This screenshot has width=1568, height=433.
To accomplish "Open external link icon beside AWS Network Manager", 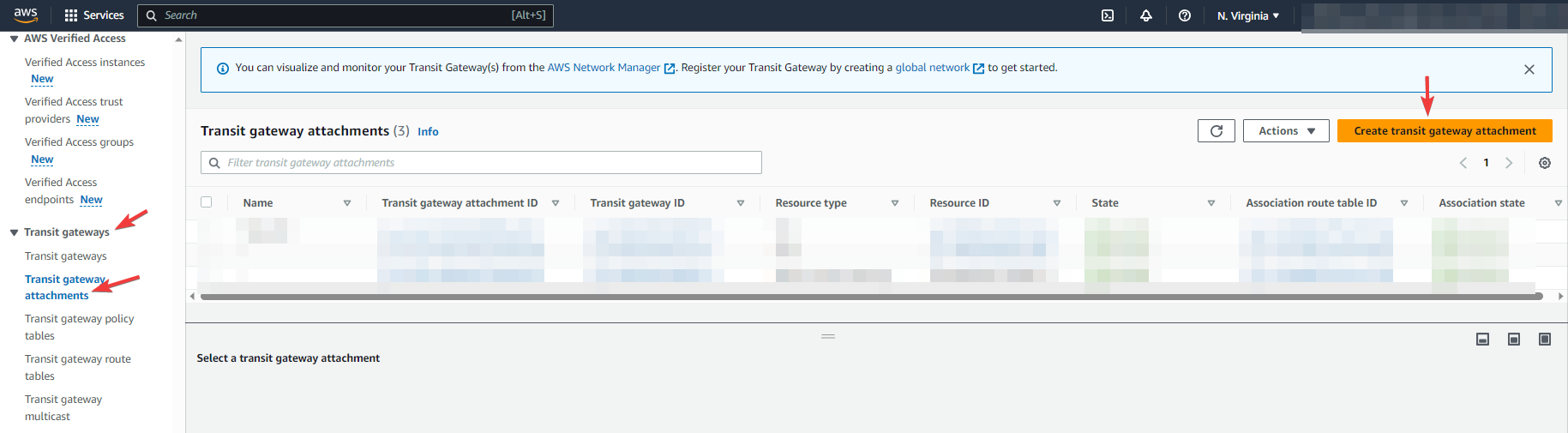I will 670,69.
